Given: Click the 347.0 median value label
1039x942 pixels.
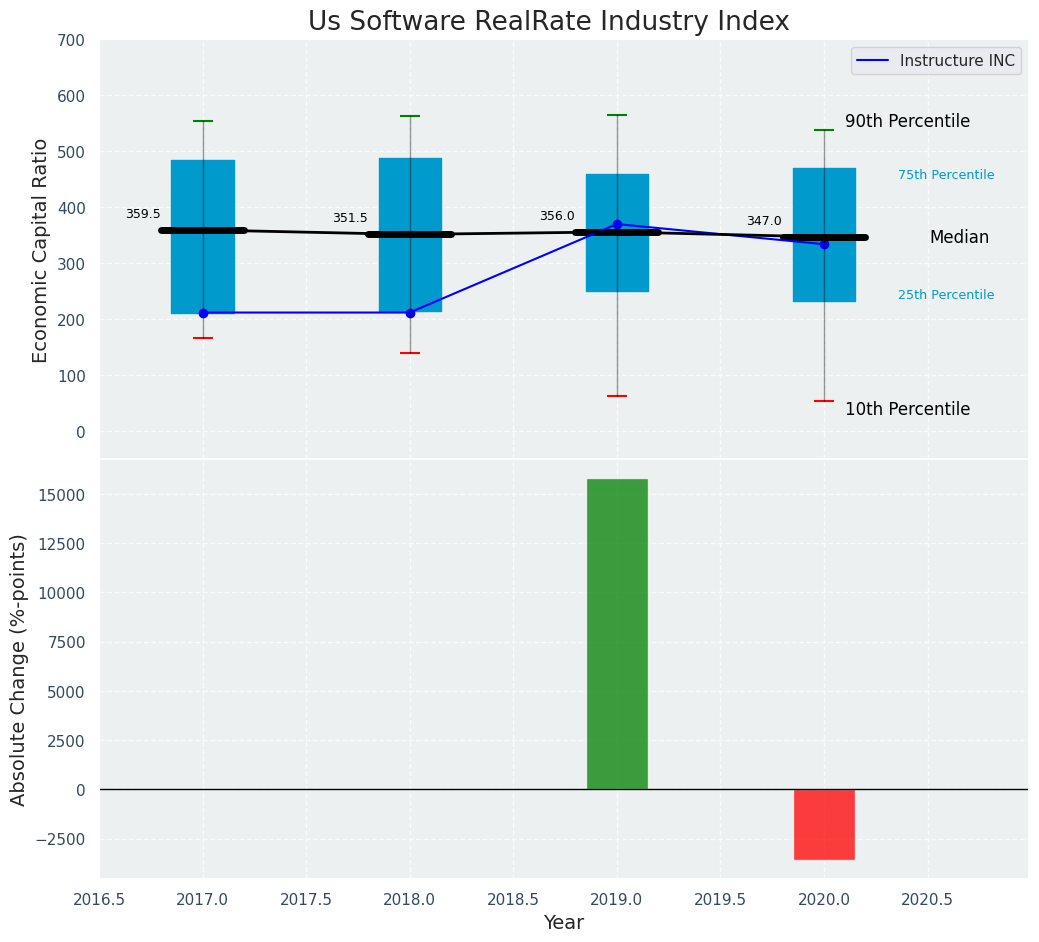Looking at the screenshot, I should [764, 221].
